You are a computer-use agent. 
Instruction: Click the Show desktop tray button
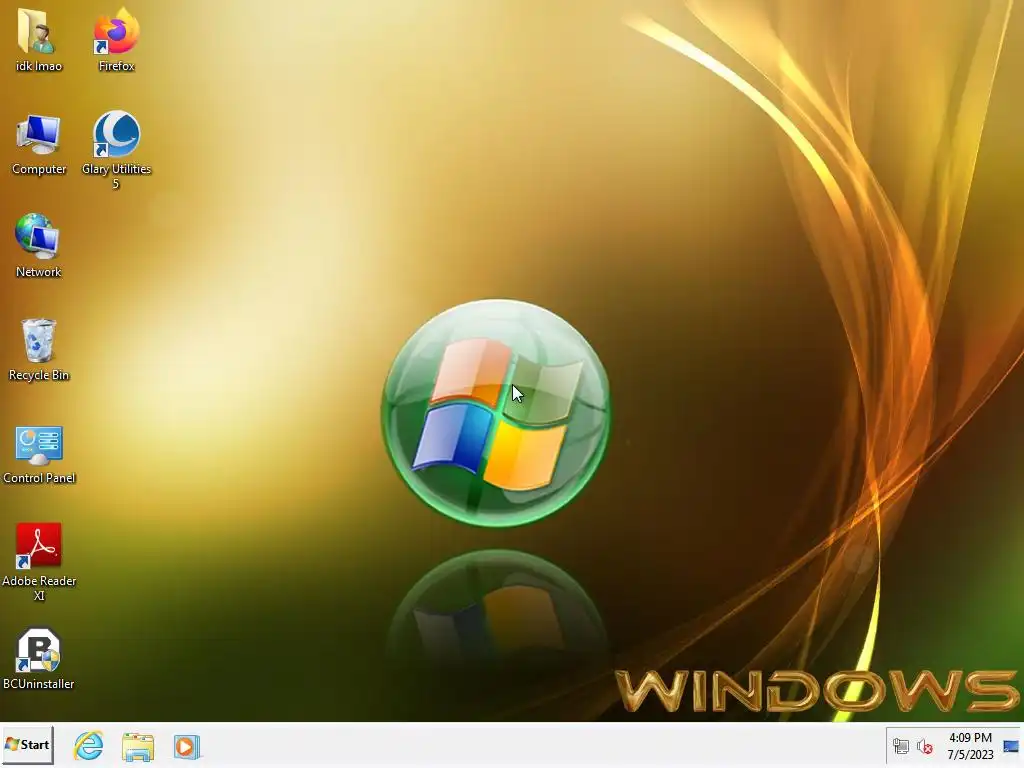click(1011, 746)
